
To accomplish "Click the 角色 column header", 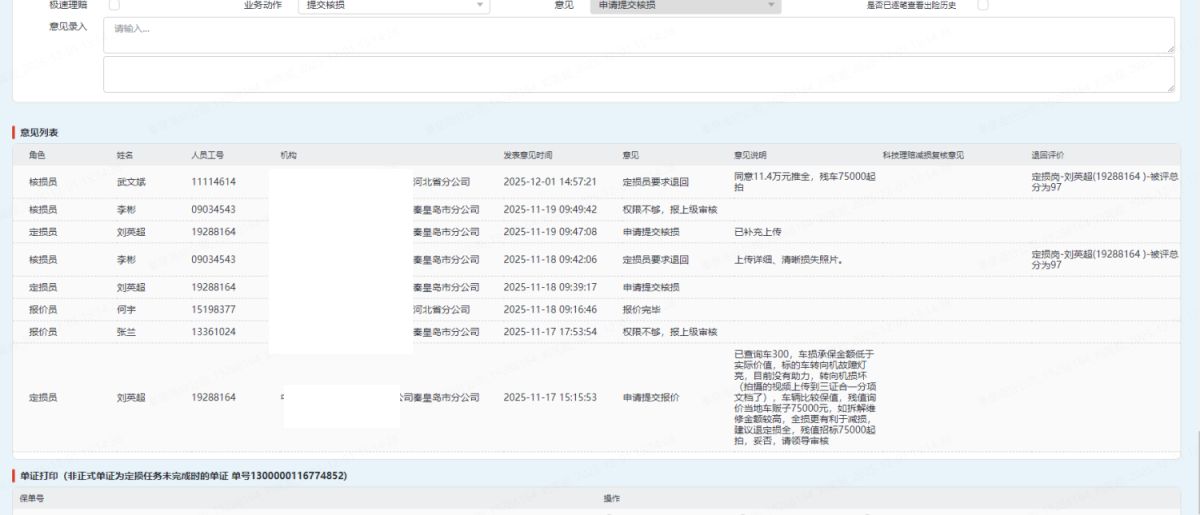I will (37, 155).
